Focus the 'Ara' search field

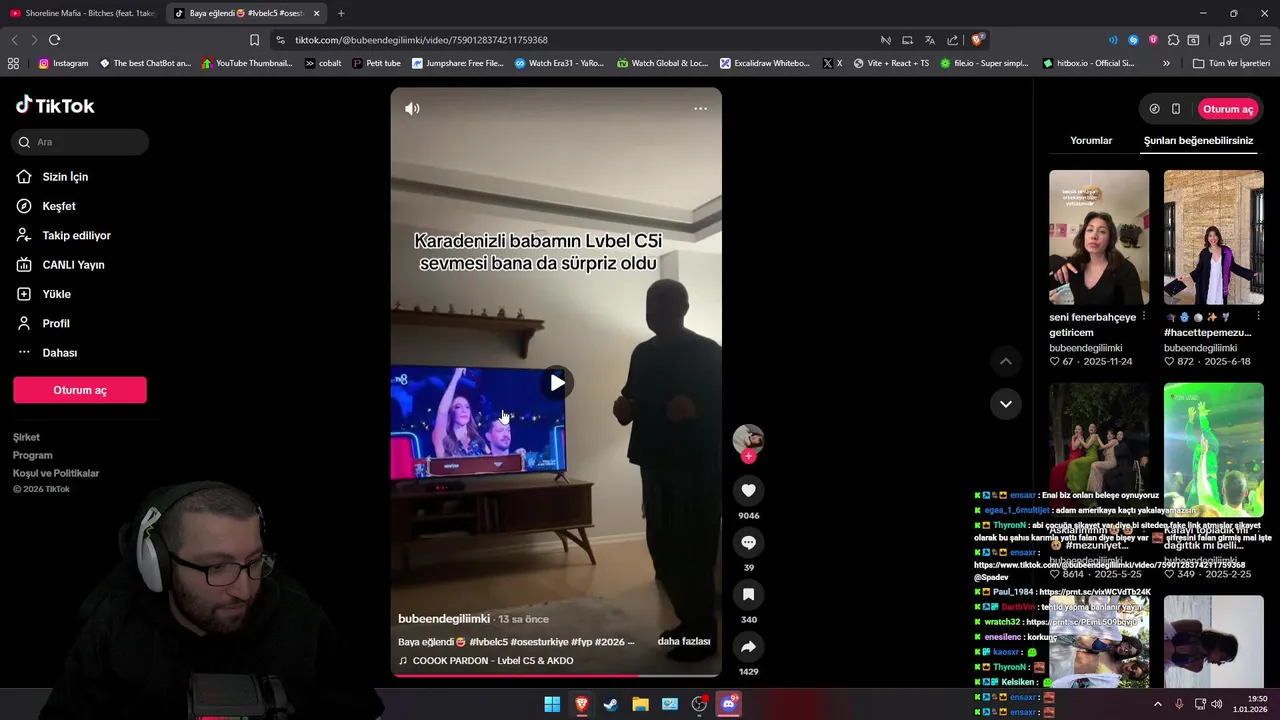pyautogui.click(x=81, y=142)
